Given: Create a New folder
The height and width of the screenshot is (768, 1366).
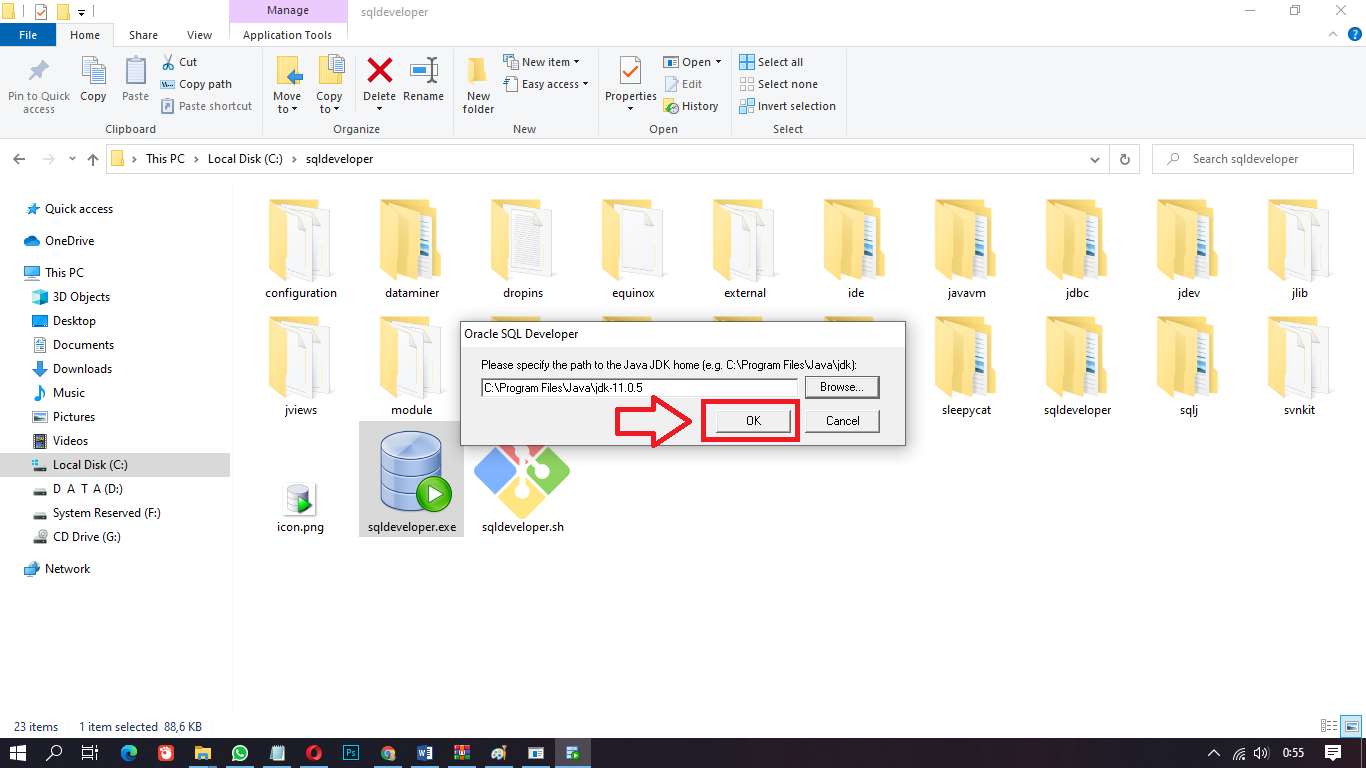Looking at the screenshot, I should click(479, 84).
